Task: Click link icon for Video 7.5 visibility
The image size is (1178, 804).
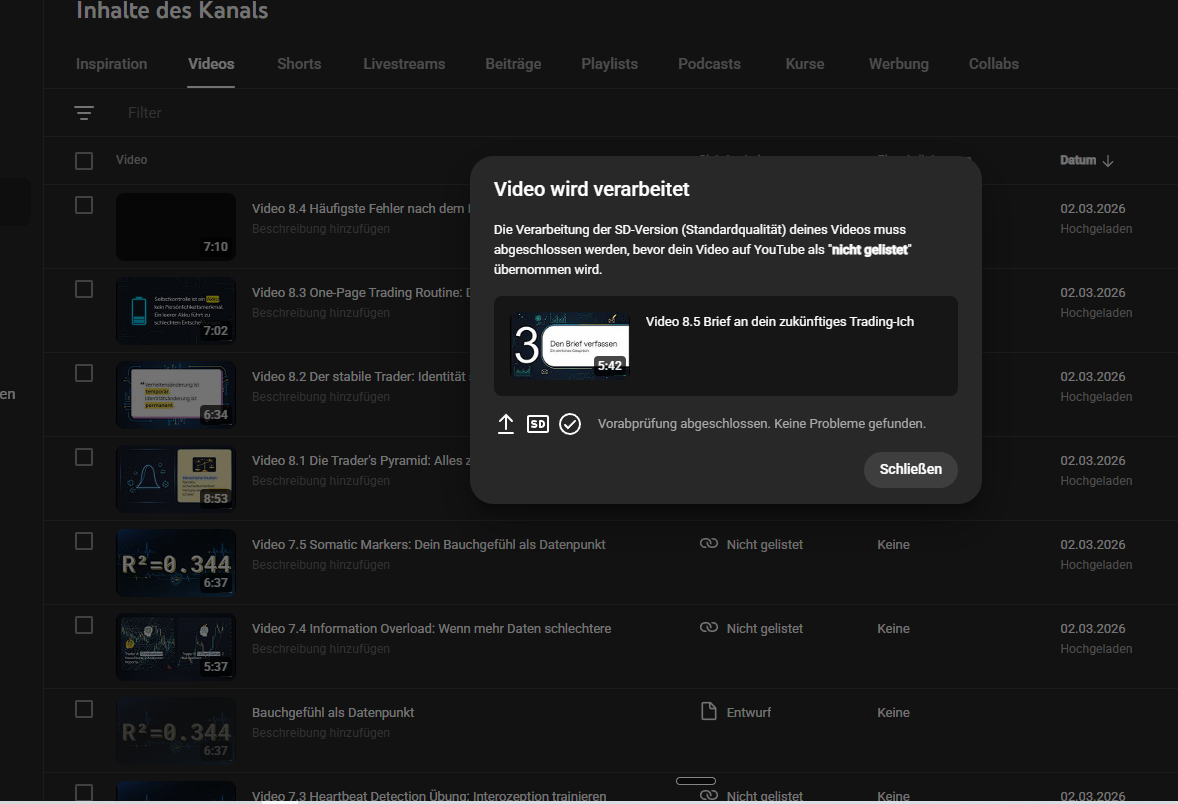Action: [x=709, y=544]
